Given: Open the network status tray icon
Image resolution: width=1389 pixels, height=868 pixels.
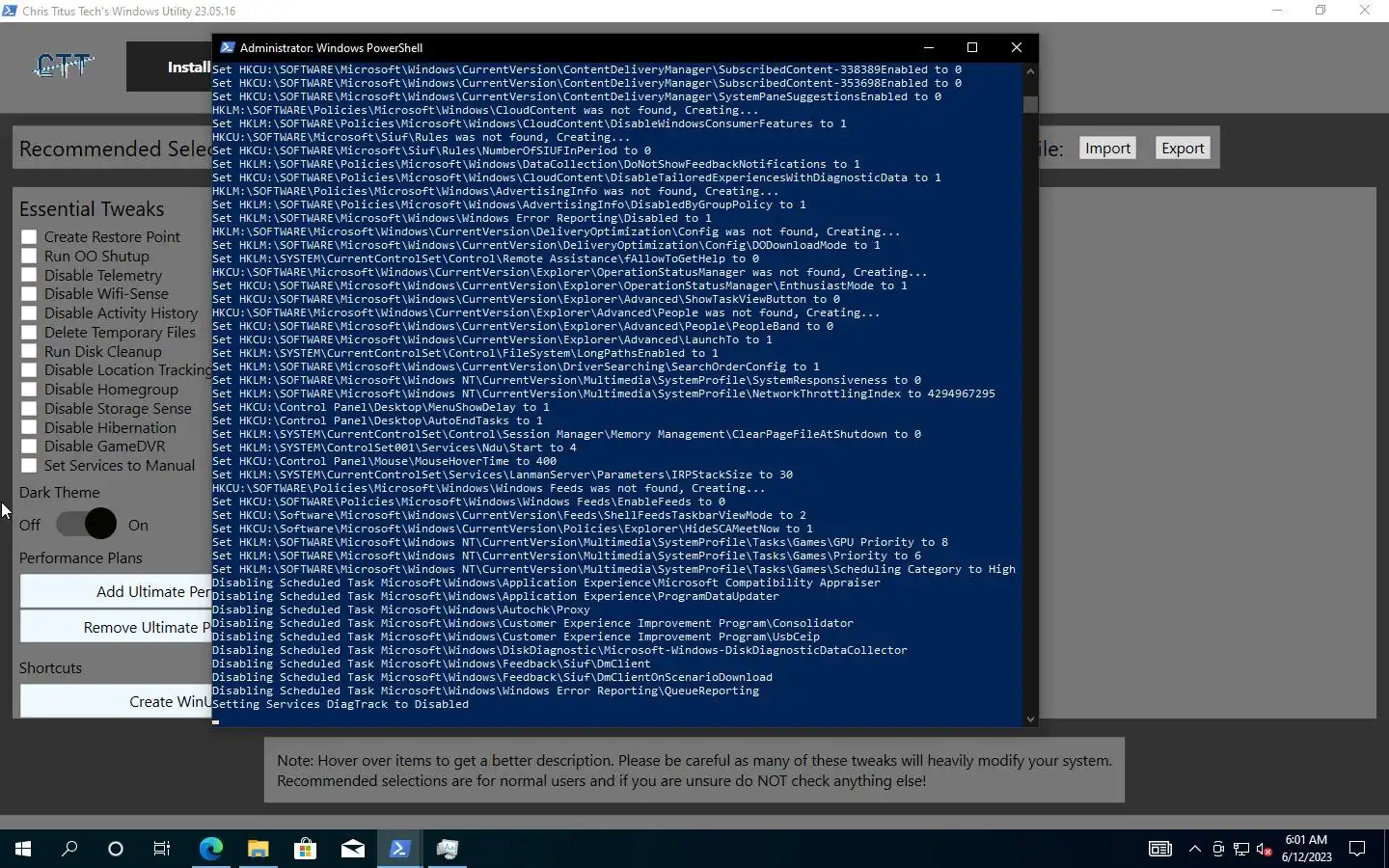Looking at the screenshot, I should tap(1241, 849).
